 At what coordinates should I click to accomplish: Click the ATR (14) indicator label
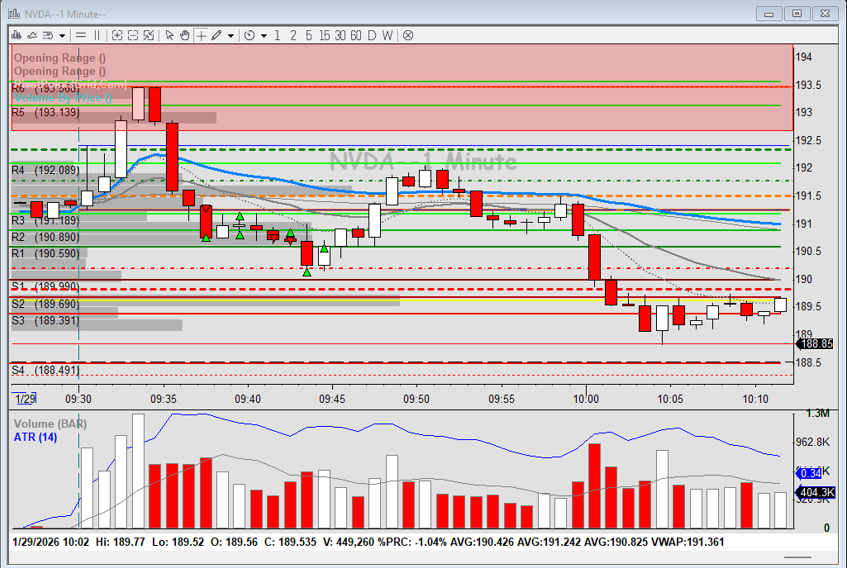[x=35, y=437]
